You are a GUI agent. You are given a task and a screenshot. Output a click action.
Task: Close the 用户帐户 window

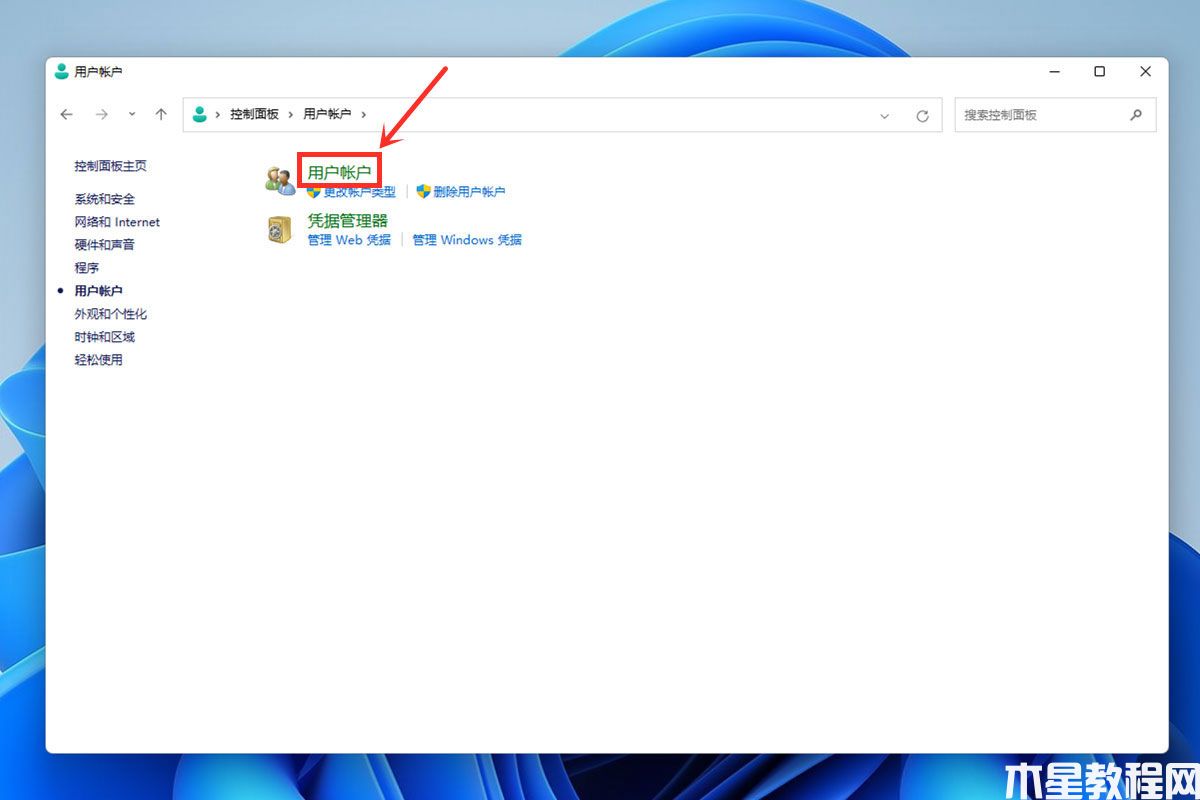click(x=1146, y=72)
